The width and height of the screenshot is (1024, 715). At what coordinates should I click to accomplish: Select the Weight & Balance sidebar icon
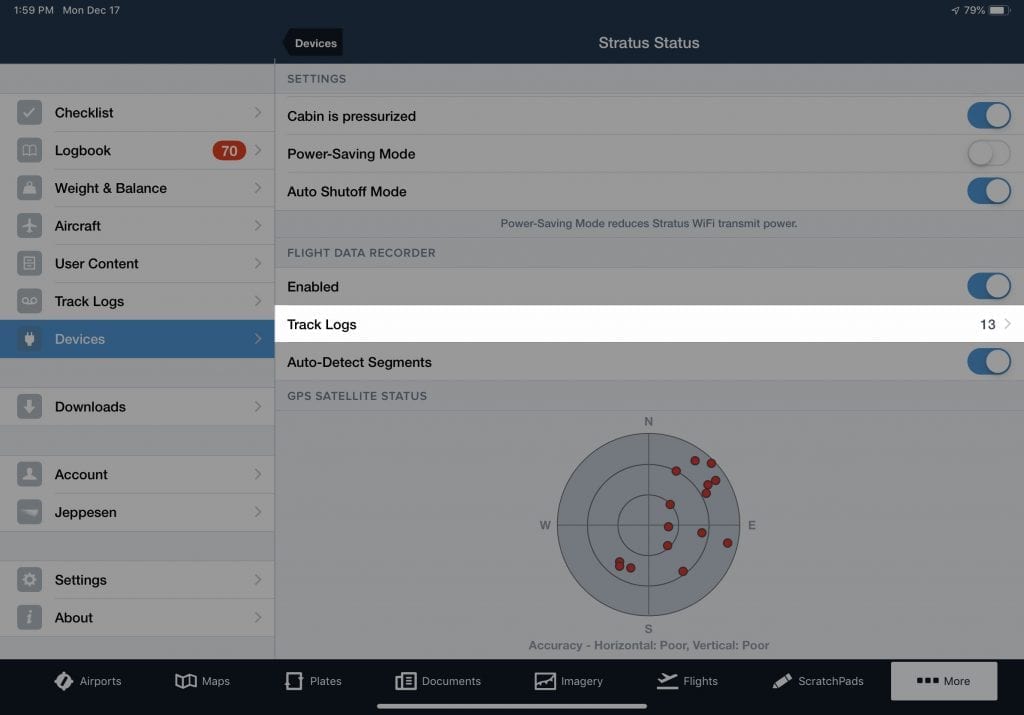pyautogui.click(x=30, y=188)
